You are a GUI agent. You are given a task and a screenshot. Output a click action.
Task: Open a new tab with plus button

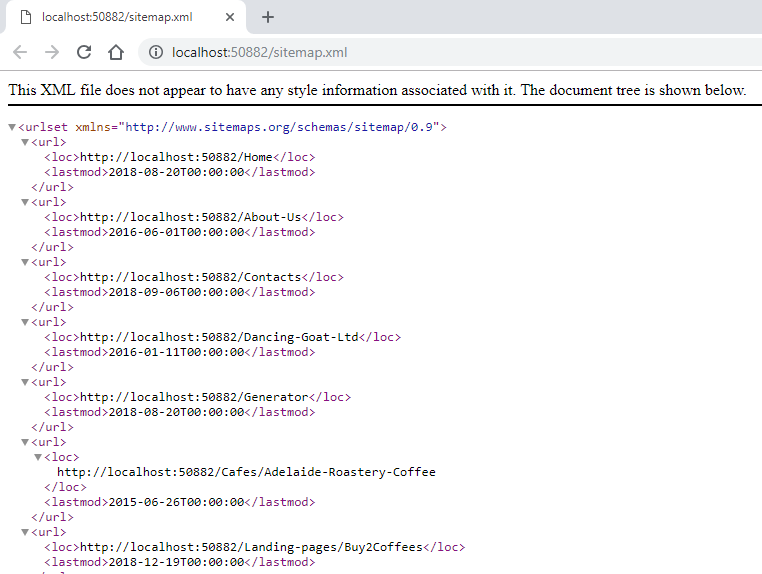(x=268, y=17)
